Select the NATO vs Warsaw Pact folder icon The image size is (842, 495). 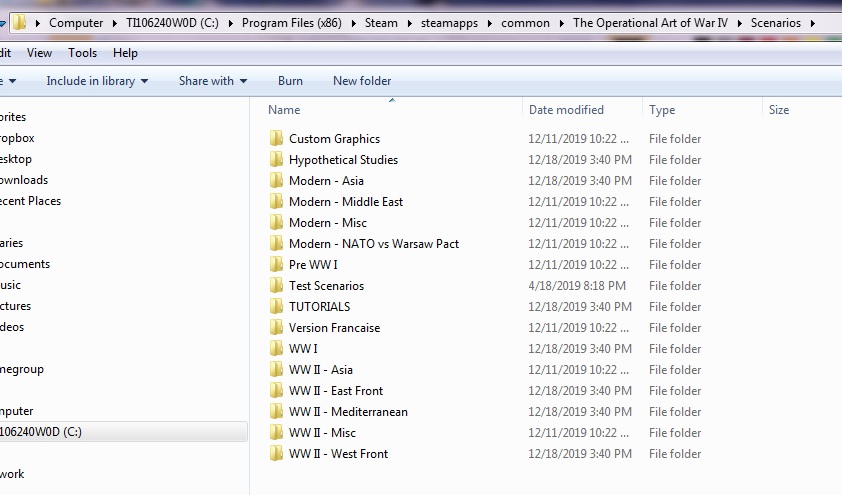point(276,243)
